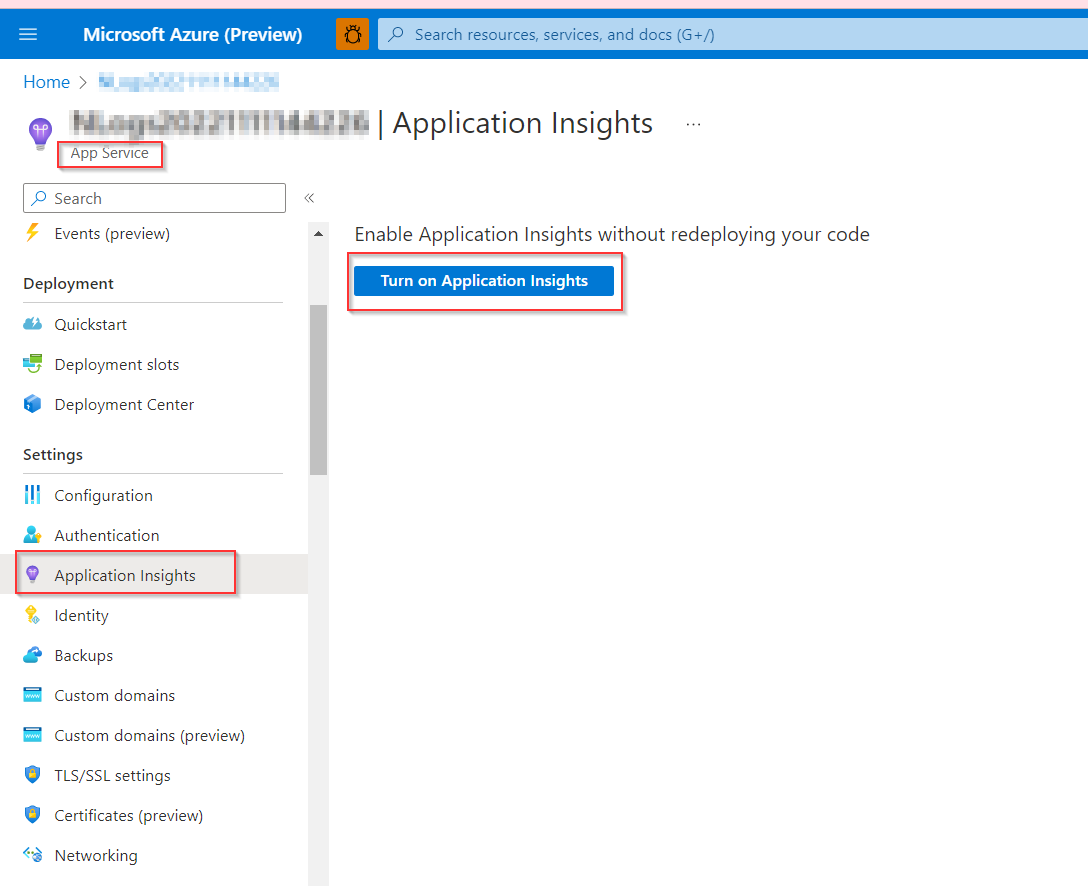Click the Deployment Center cube icon
1088x886 pixels.
pos(33,404)
